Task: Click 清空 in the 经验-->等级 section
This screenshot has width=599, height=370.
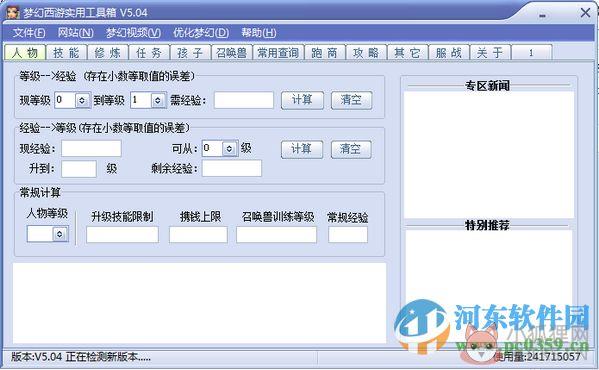Action: tap(351, 149)
